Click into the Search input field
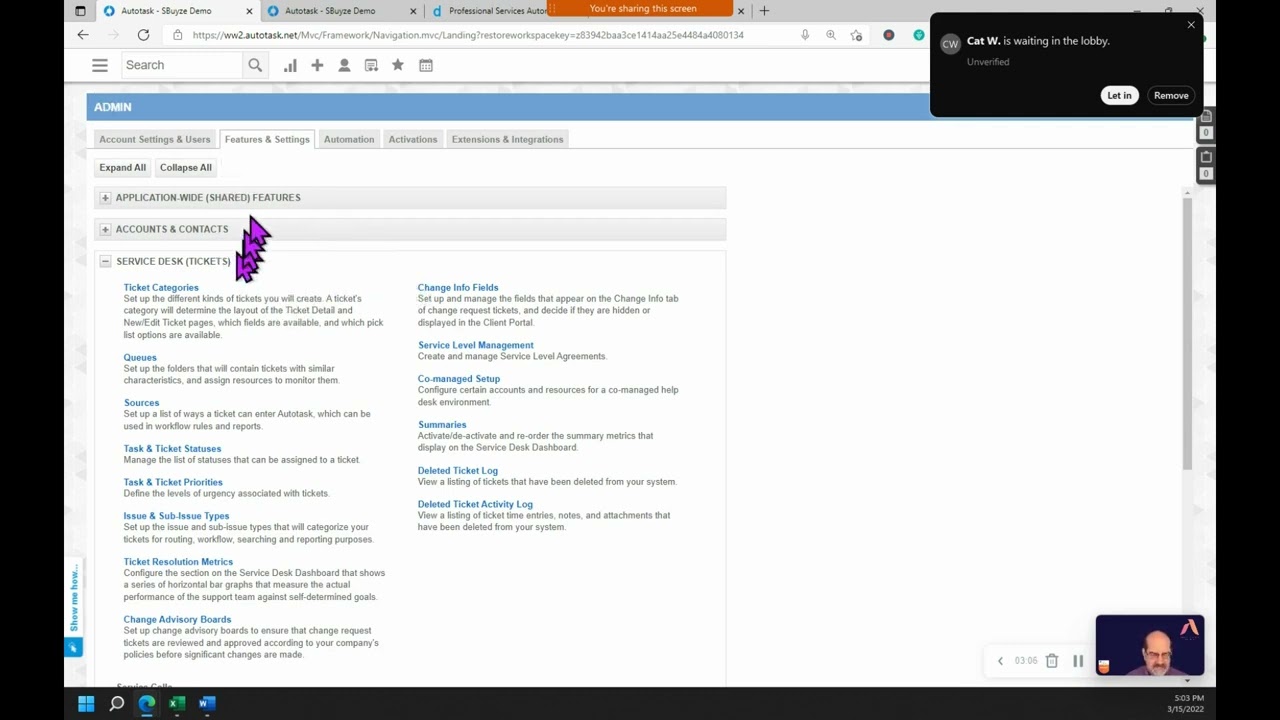 pos(181,65)
